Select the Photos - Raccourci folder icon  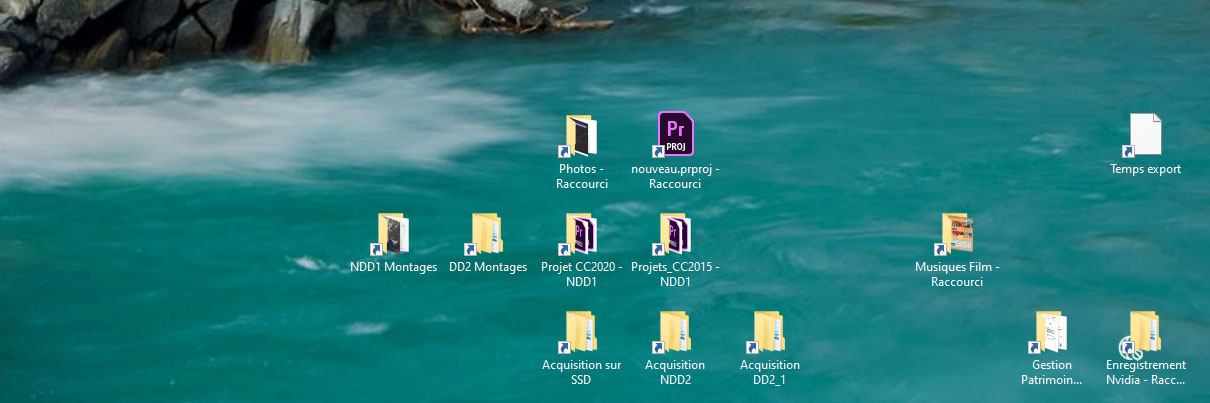581,135
